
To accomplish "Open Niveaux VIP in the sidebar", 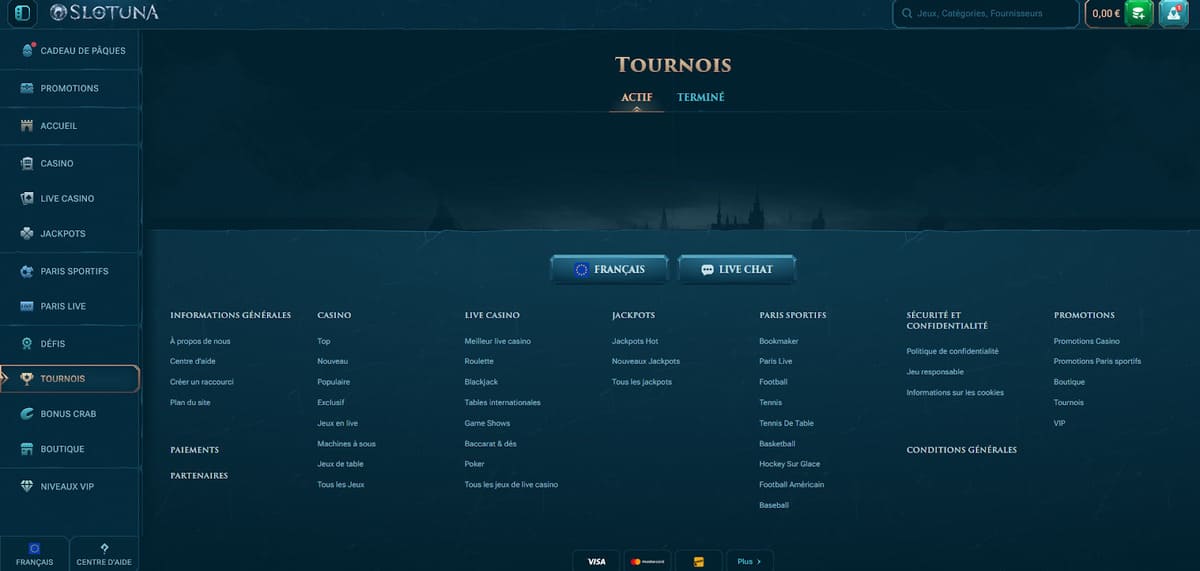I will coord(70,487).
